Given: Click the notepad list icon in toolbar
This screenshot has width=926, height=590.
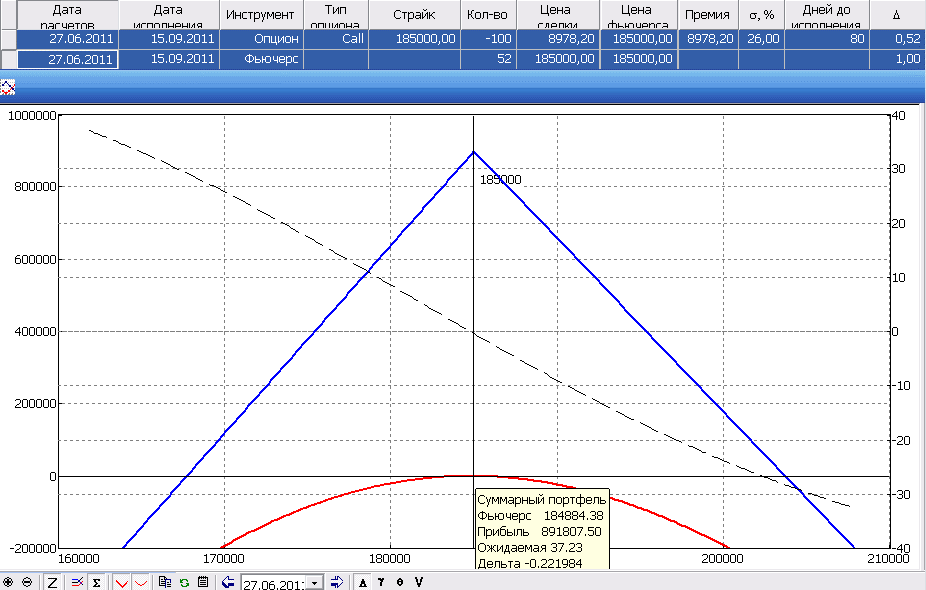Looking at the screenshot, I should (x=202, y=582).
